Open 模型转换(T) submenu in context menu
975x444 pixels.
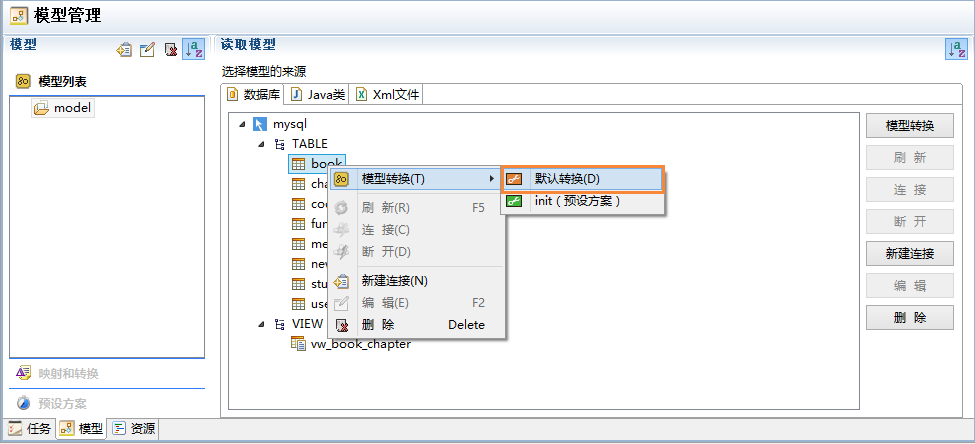tap(415, 179)
